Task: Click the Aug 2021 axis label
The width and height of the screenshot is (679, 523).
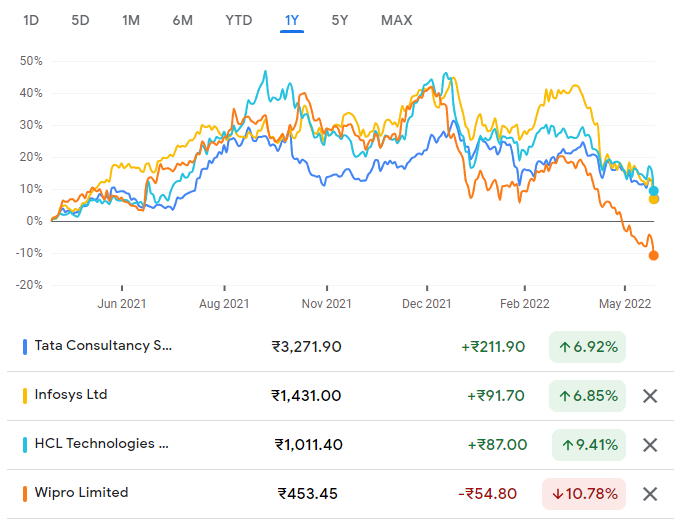Action: [224, 304]
